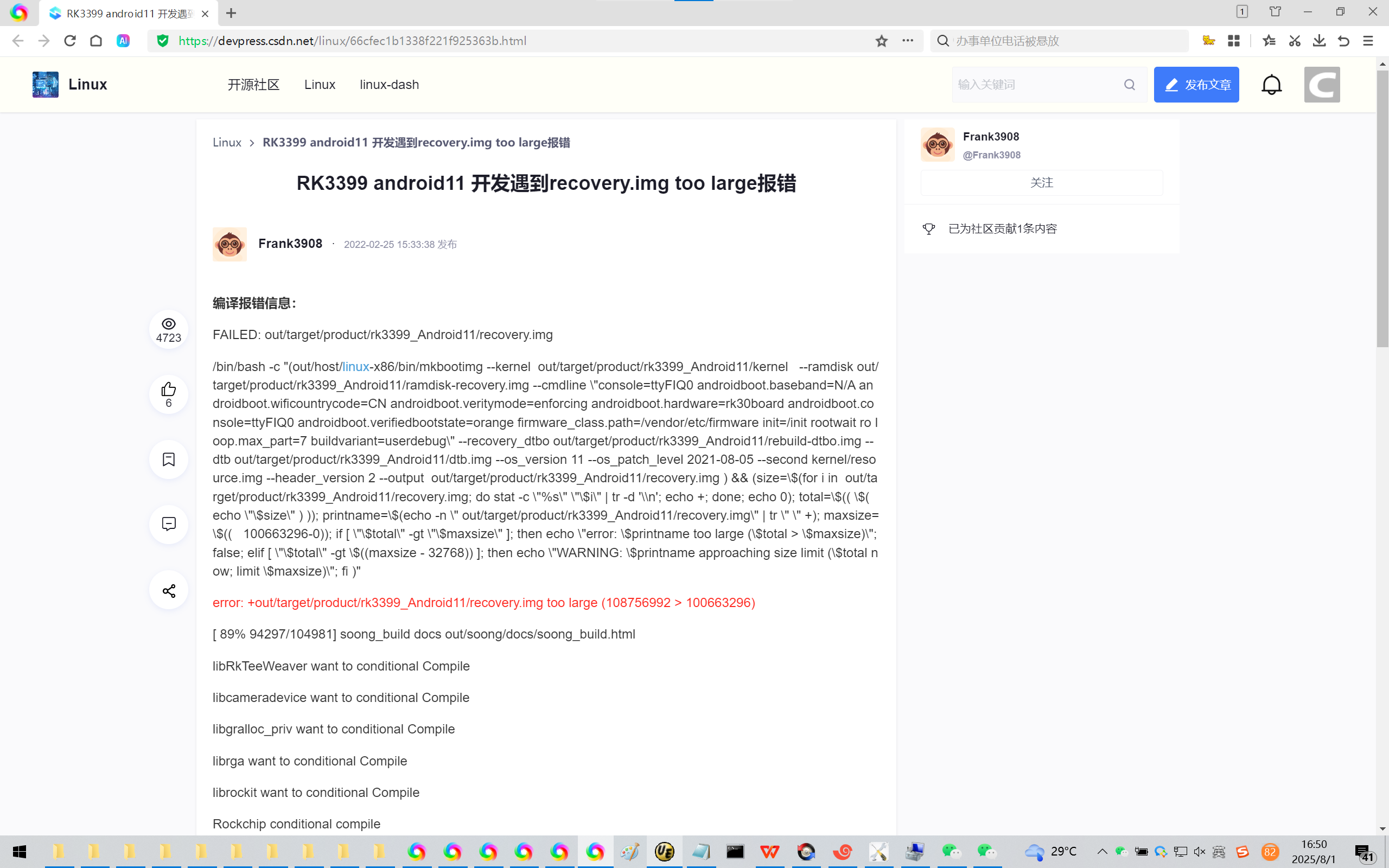Open browser main menu hamburger
The image size is (1389, 868).
pos(1368,41)
